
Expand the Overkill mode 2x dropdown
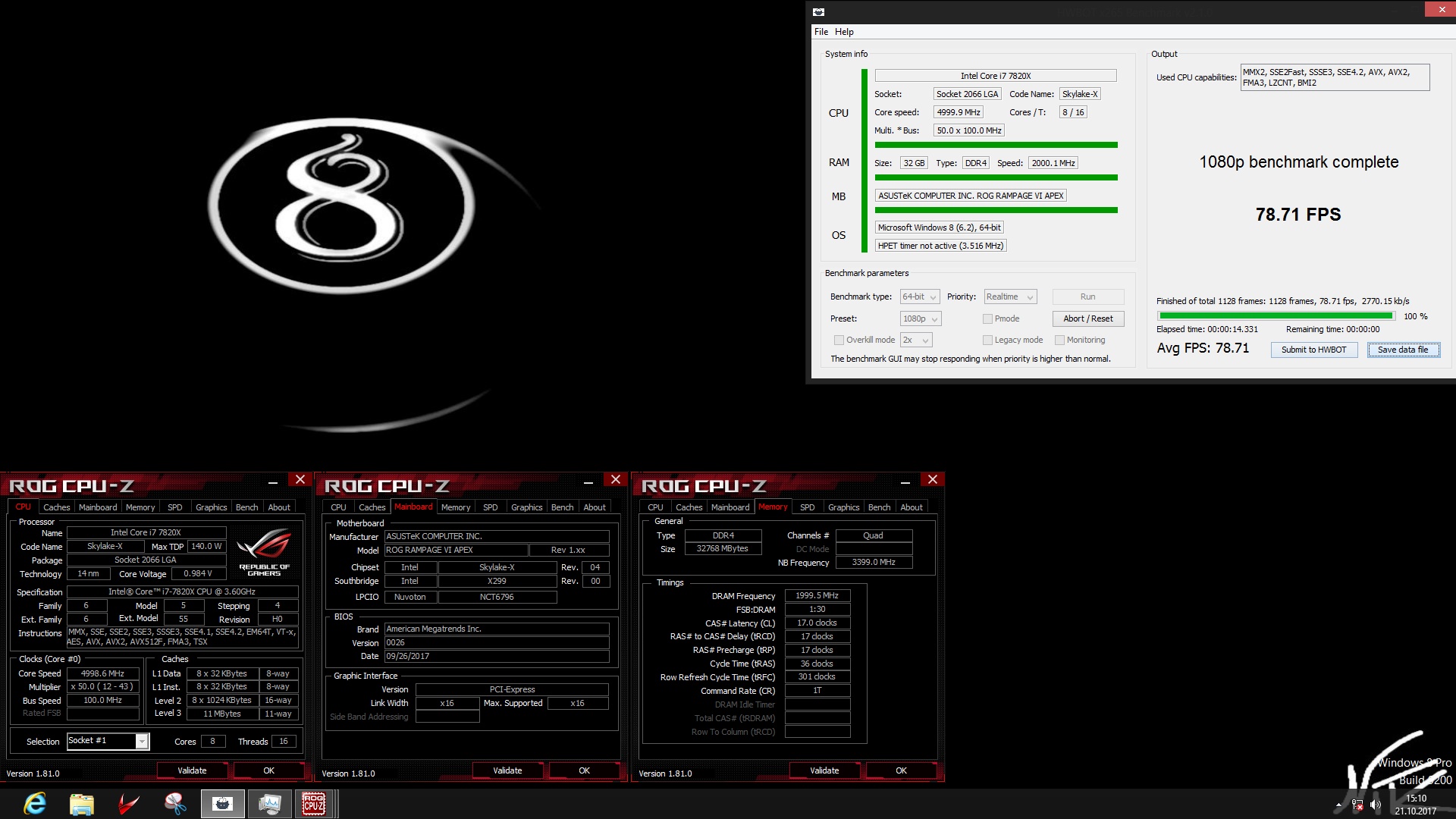point(916,340)
